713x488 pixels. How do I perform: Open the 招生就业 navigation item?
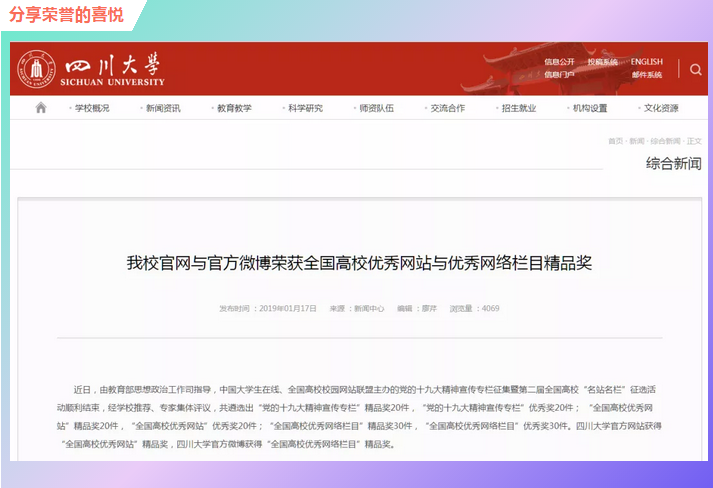pyautogui.click(x=518, y=108)
